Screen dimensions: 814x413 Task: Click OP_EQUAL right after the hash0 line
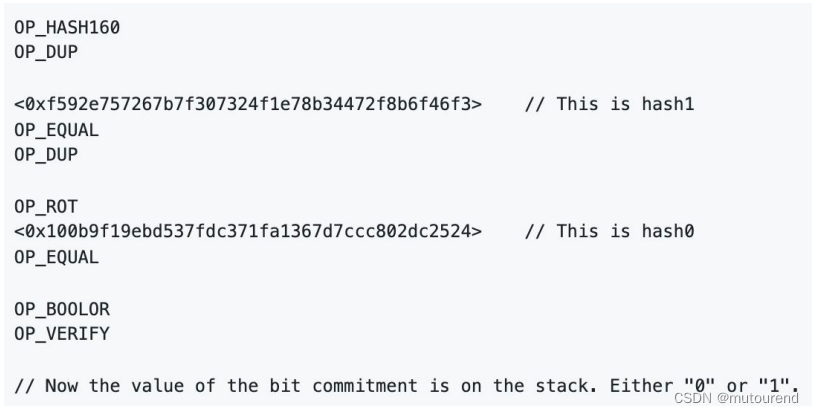(56, 257)
